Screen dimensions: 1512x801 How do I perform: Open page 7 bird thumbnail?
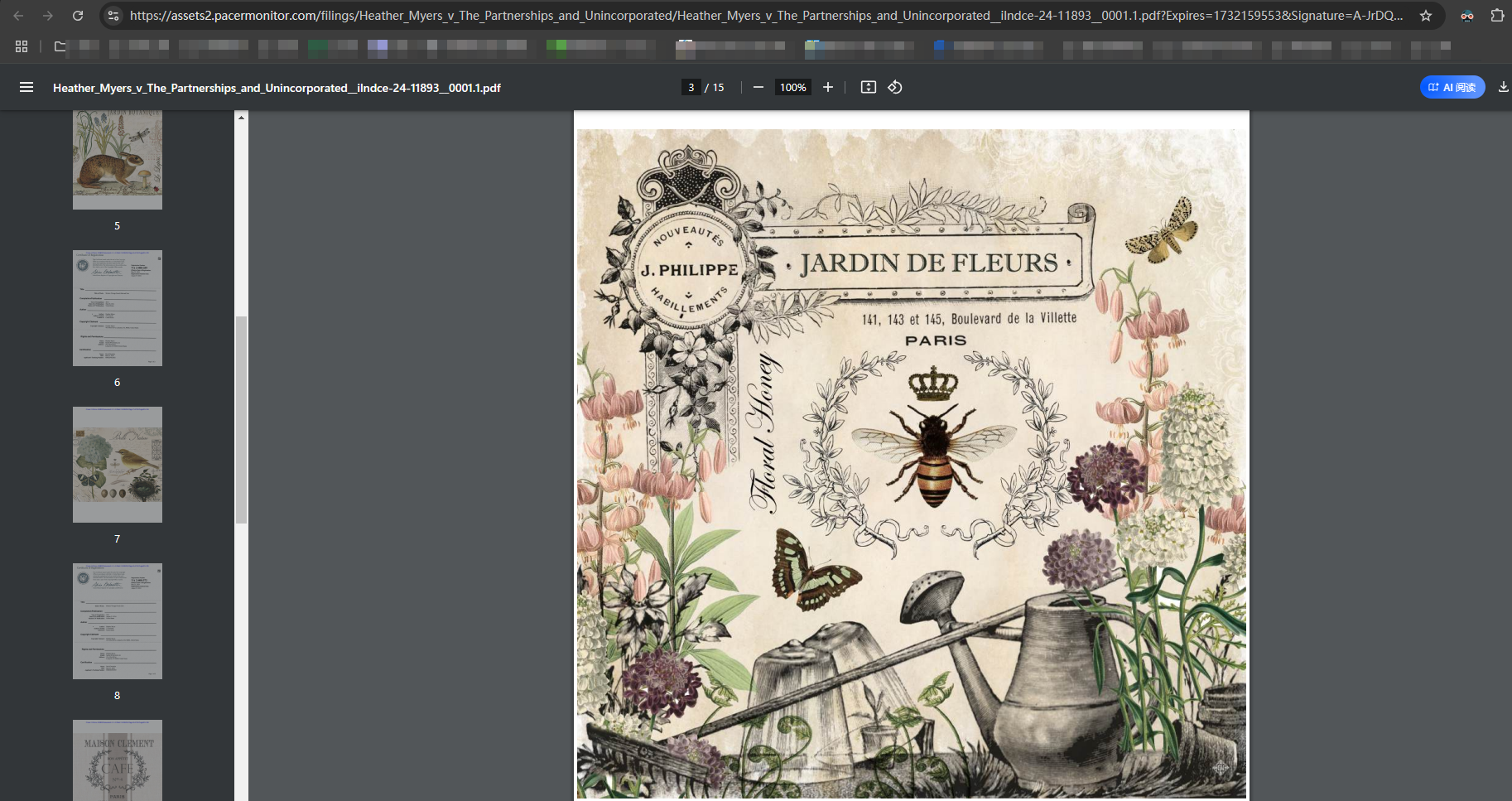(118, 465)
